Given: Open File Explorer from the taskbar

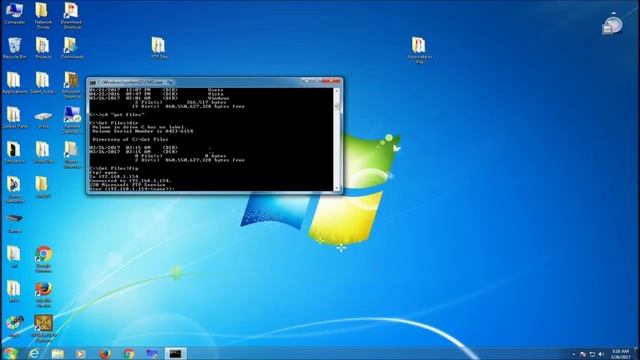Looking at the screenshot, I should pyautogui.click(x=58, y=353).
